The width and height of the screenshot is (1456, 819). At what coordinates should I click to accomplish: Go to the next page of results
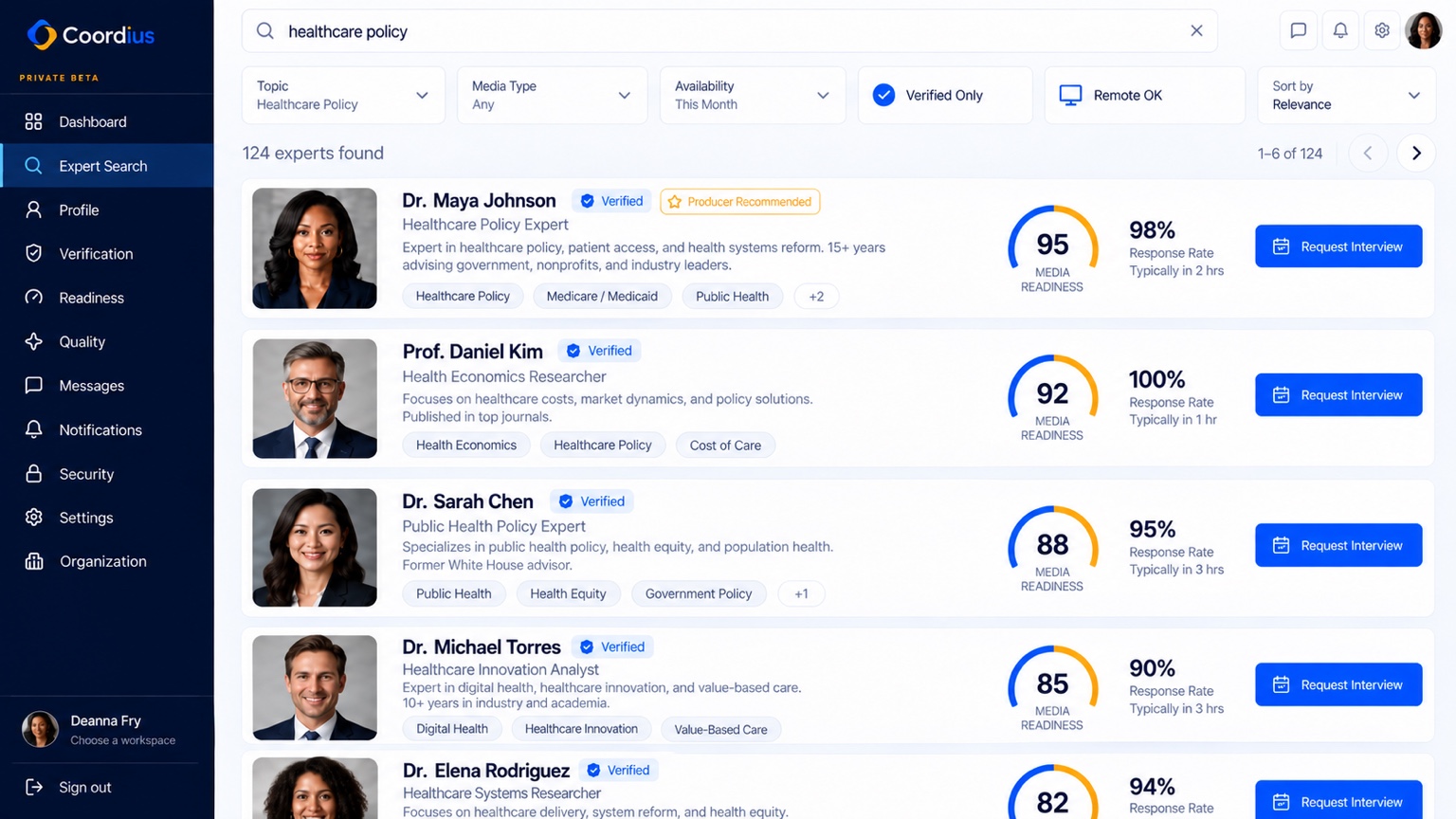pos(1416,153)
